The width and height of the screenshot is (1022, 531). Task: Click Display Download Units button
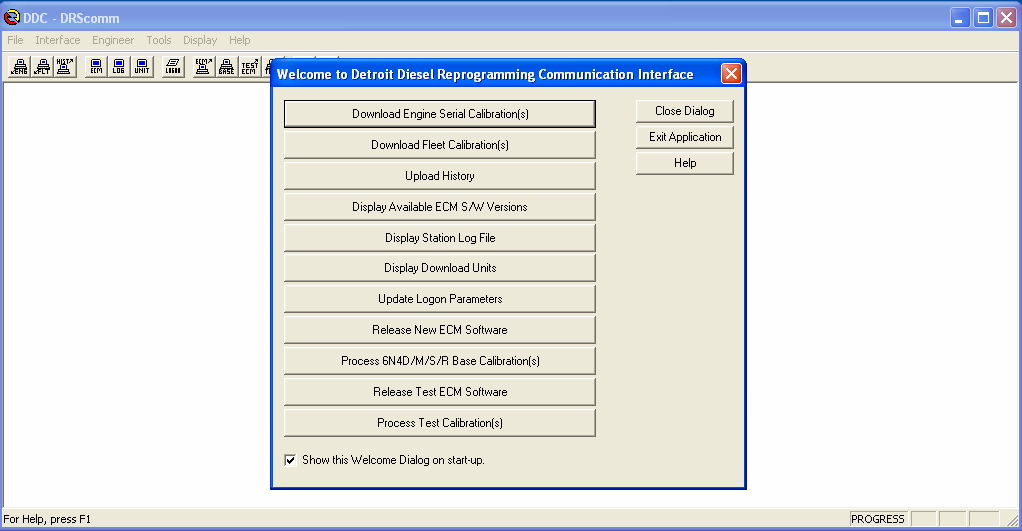(x=440, y=268)
